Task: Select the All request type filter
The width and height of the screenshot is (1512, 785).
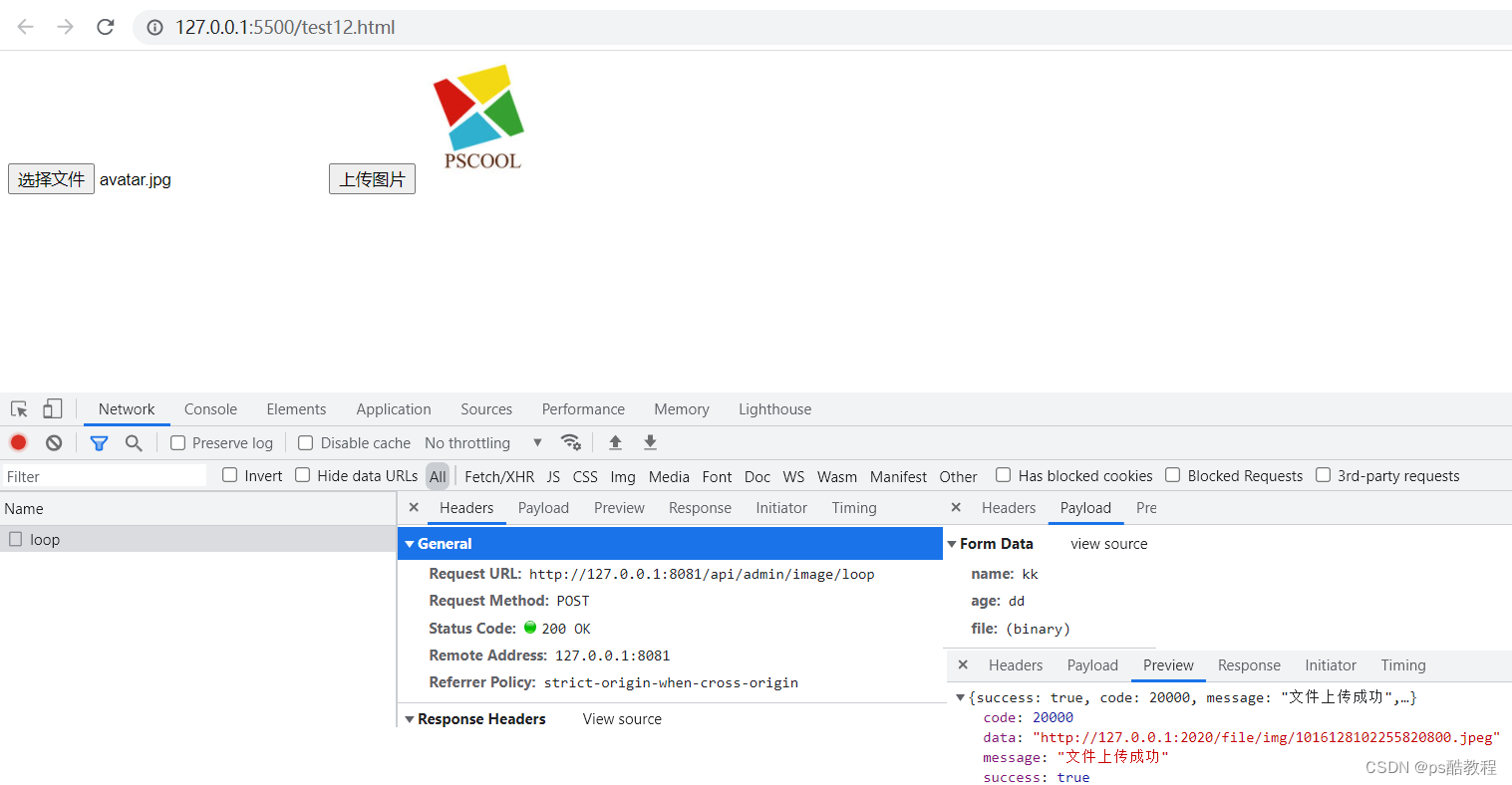Action: 438,476
